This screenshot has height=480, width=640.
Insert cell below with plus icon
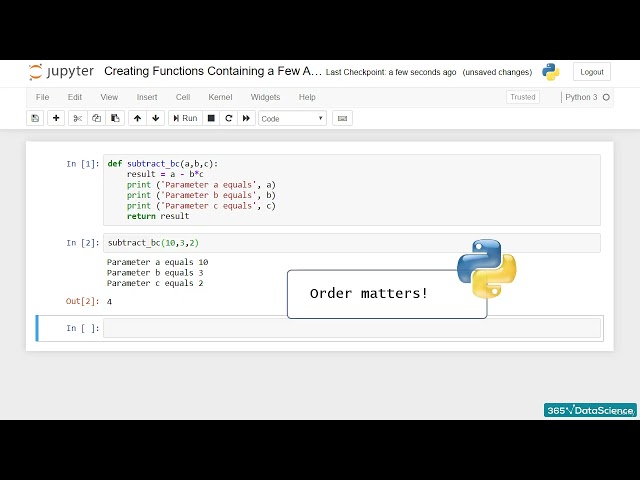tap(56, 118)
